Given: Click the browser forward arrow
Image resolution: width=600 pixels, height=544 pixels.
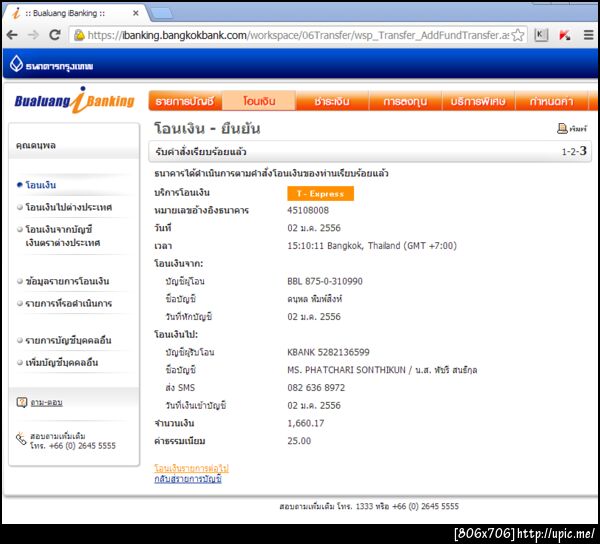Looking at the screenshot, I should tap(33, 35).
